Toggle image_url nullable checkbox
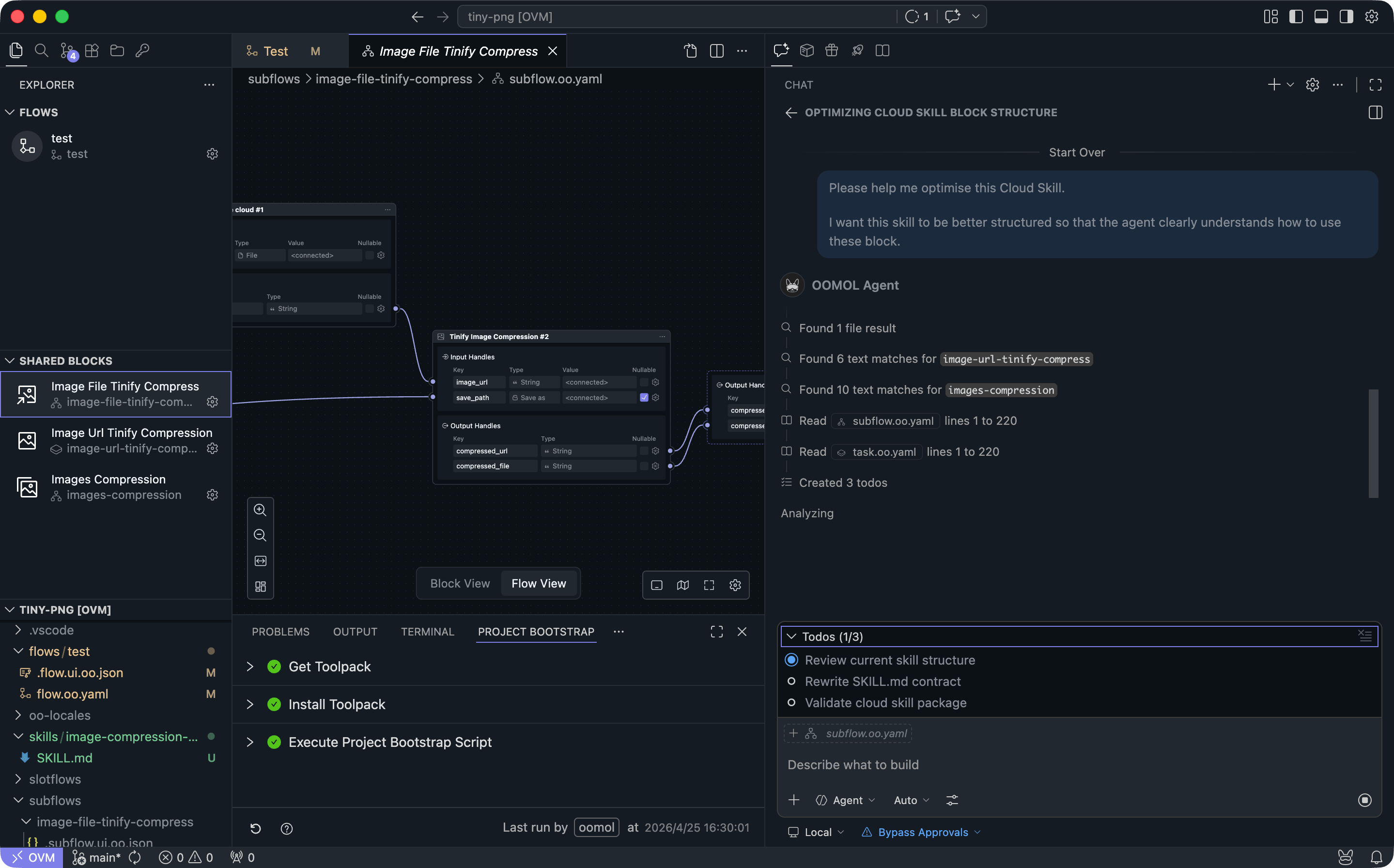 [644, 382]
